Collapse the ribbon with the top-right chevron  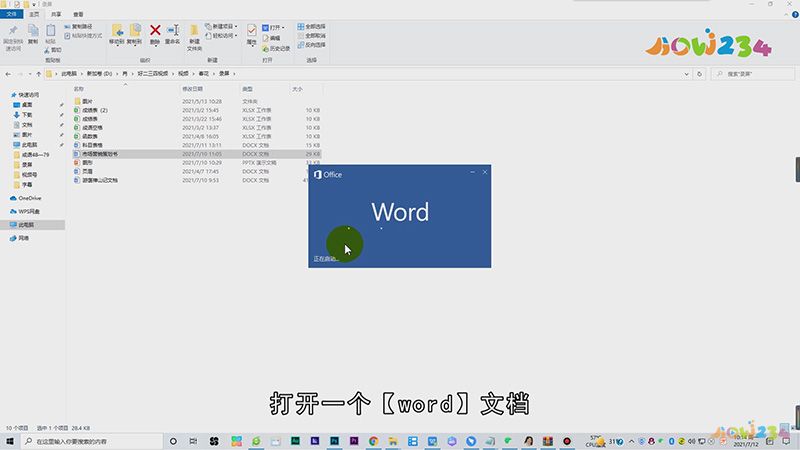pos(786,14)
